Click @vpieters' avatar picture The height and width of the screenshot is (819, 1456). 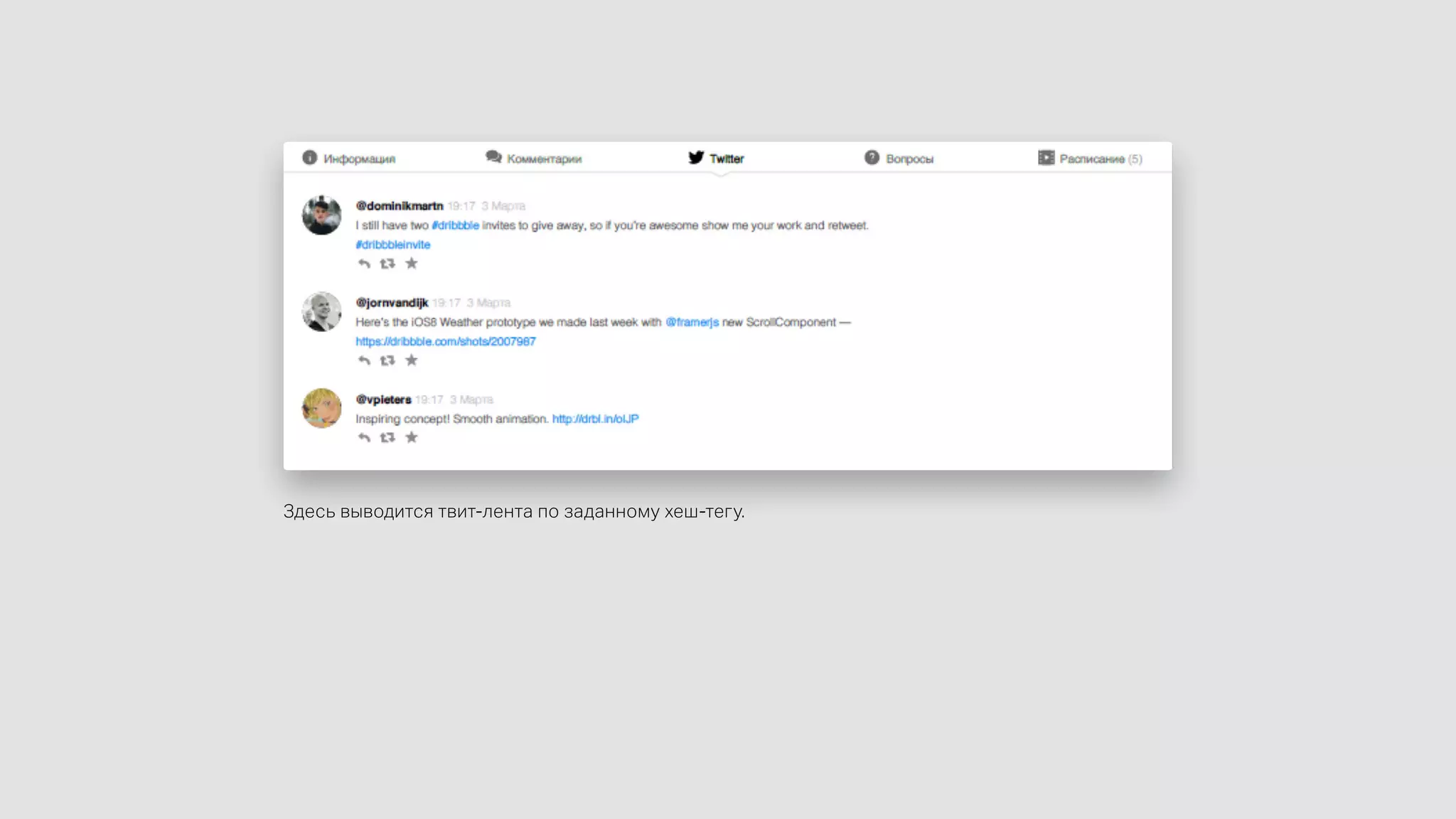pyautogui.click(x=322, y=408)
